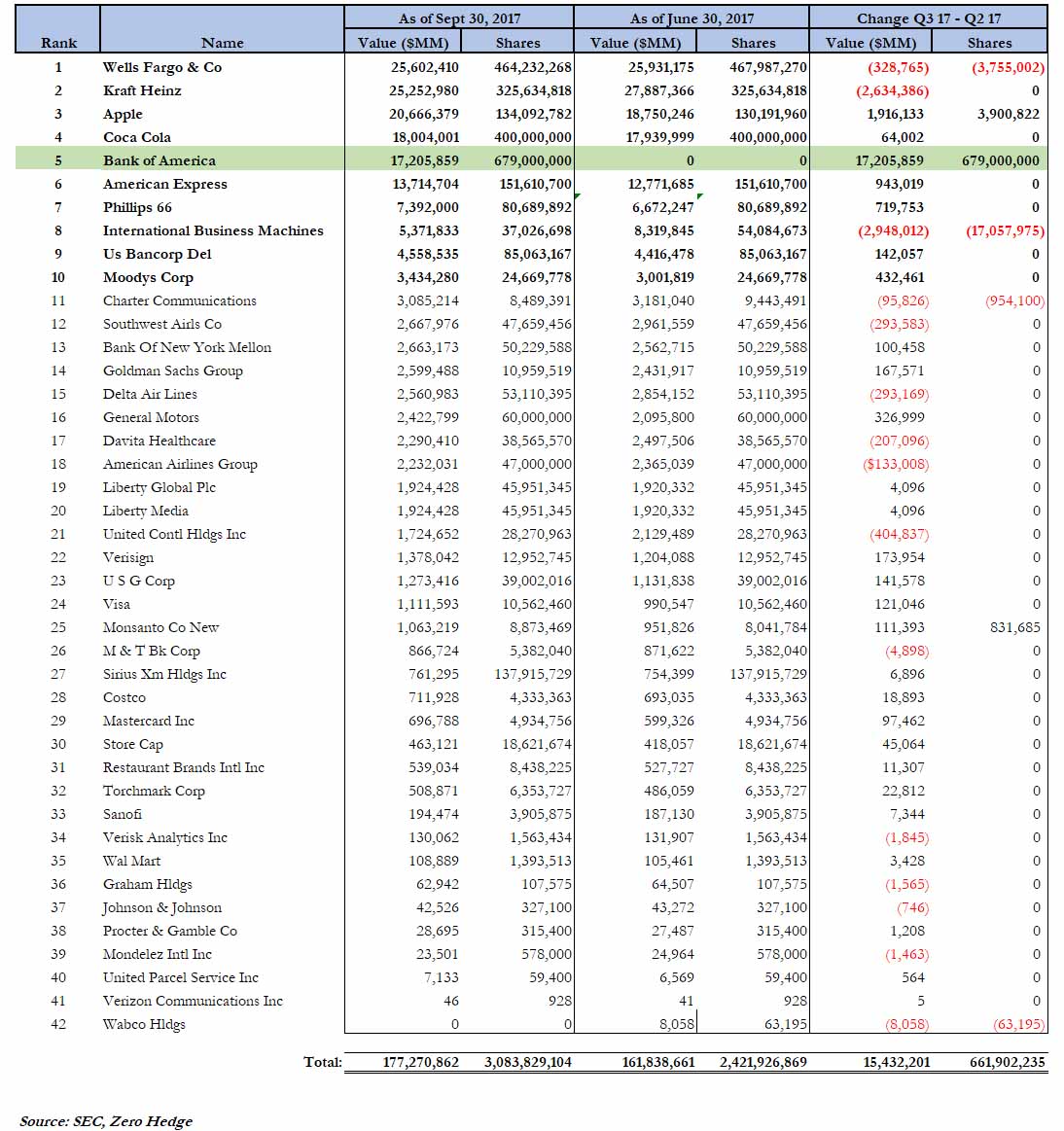The image size is (1064, 1131).
Task: Click the 'Source: SEC, Zero Hedge' text
Action: point(106,1121)
